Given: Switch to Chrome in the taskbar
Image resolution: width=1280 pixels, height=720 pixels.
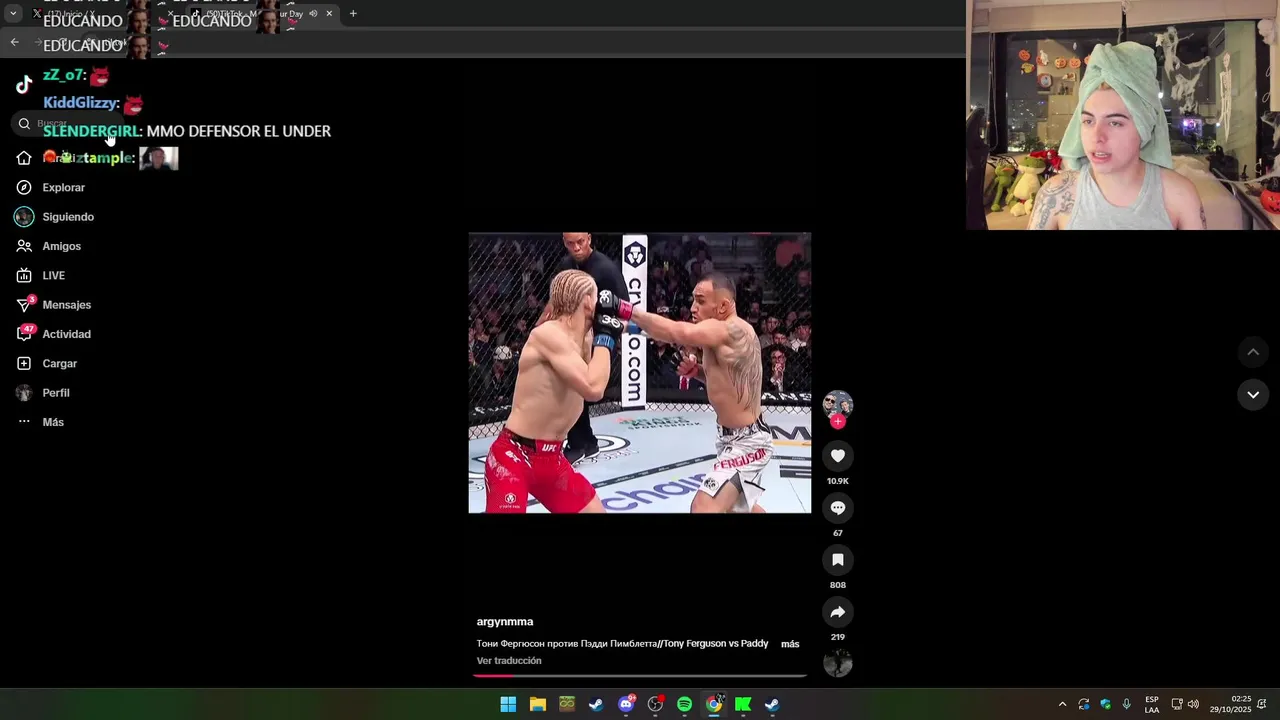Looking at the screenshot, I should [x=714, y=704].
